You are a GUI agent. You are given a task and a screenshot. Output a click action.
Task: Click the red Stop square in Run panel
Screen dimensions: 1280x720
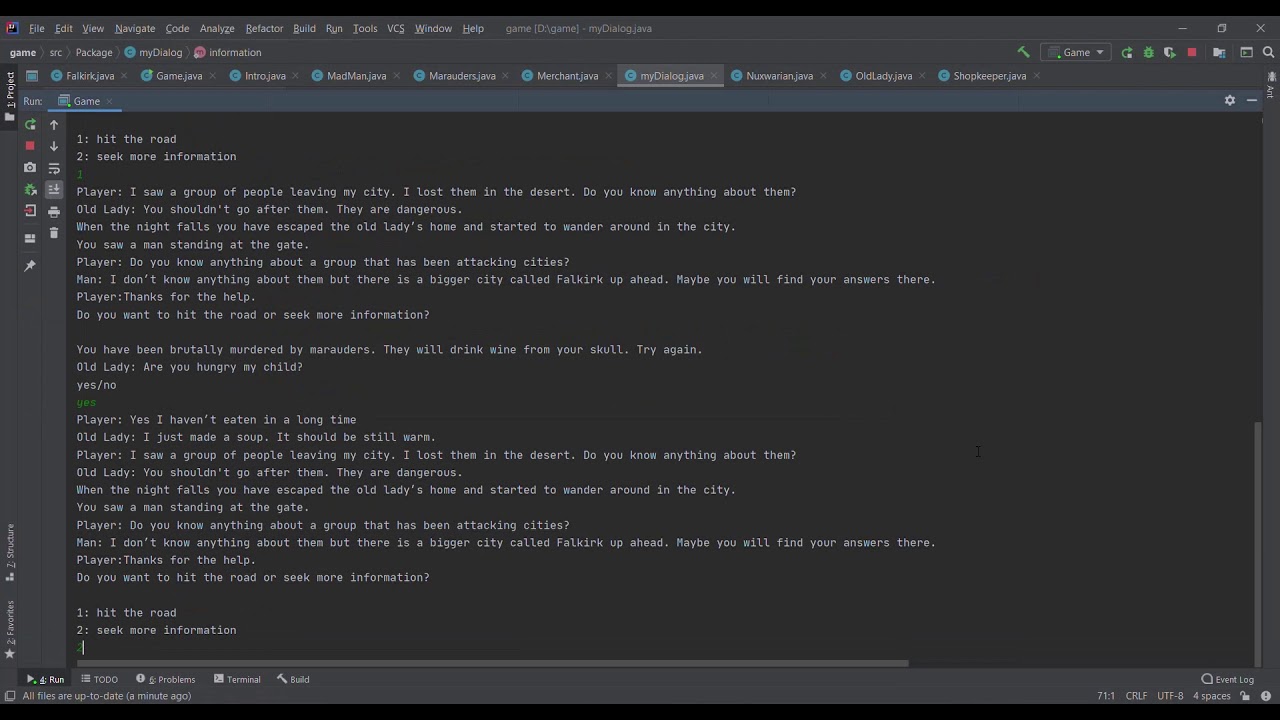point(30,146)
